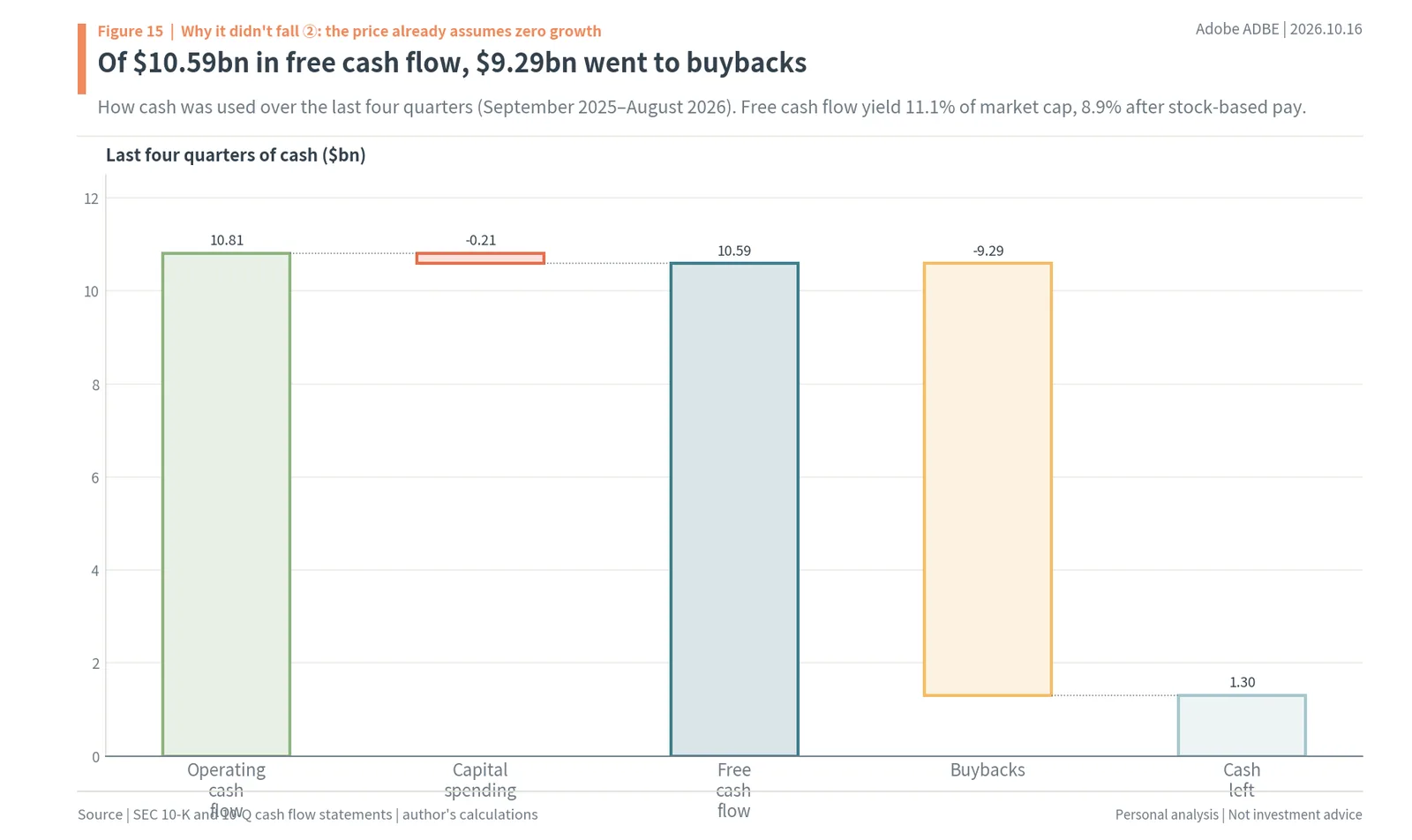1412x840 pixels.
Task: Click the 1.30 value label
Action: 1242,682
